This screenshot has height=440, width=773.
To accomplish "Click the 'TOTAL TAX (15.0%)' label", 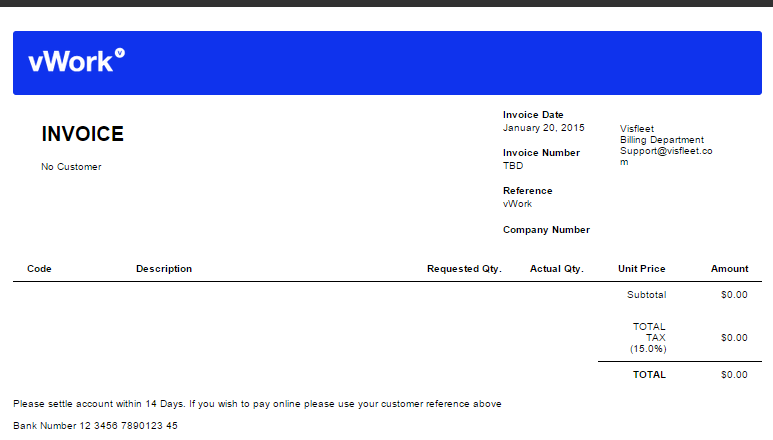I will click(x=648, y=338).
